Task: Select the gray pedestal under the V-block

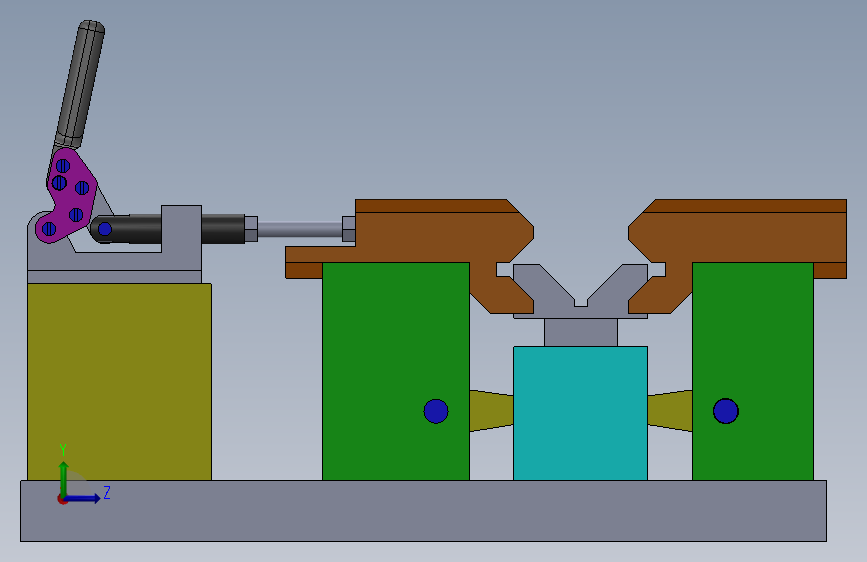Action: 581,332
